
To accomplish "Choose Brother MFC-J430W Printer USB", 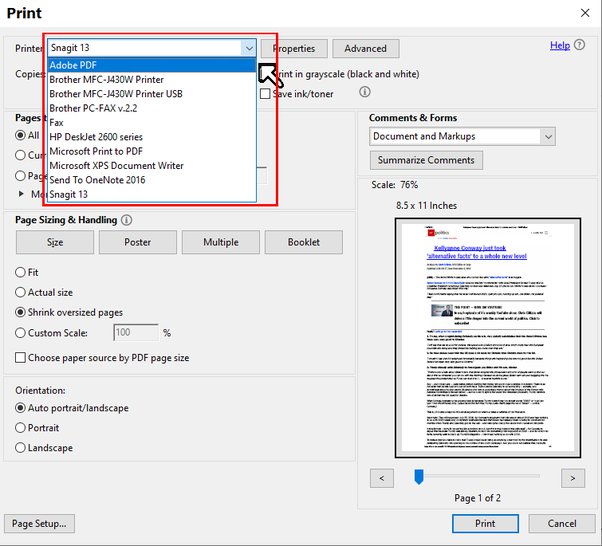I will click(152, 94).
